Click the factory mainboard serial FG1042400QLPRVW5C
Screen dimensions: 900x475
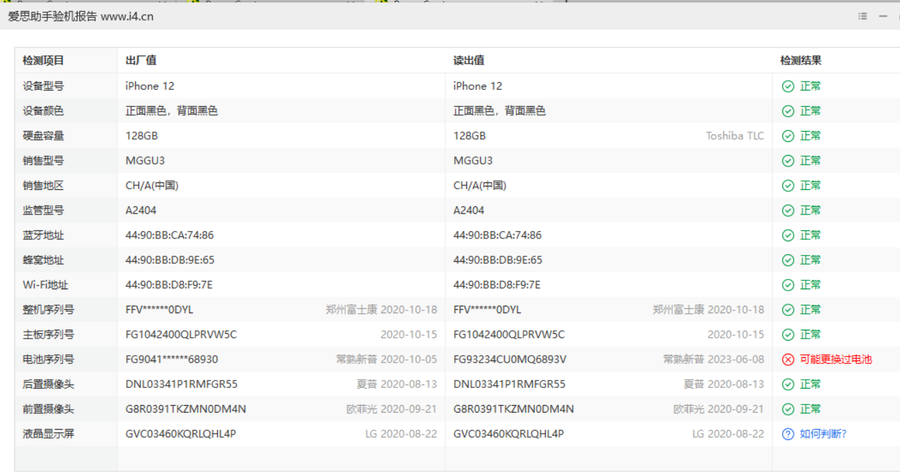point(181,334)
